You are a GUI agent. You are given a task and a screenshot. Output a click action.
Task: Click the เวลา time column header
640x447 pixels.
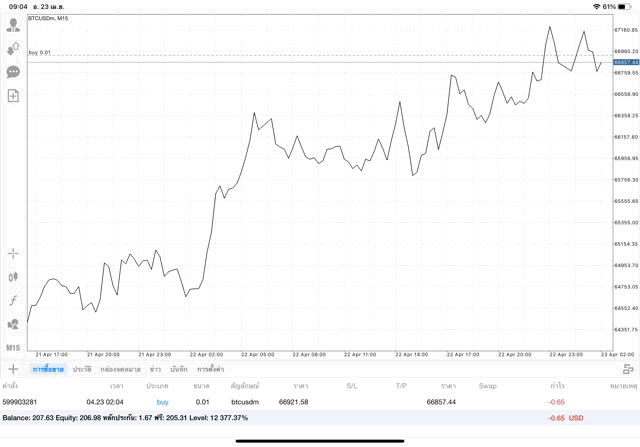(117, 385)
